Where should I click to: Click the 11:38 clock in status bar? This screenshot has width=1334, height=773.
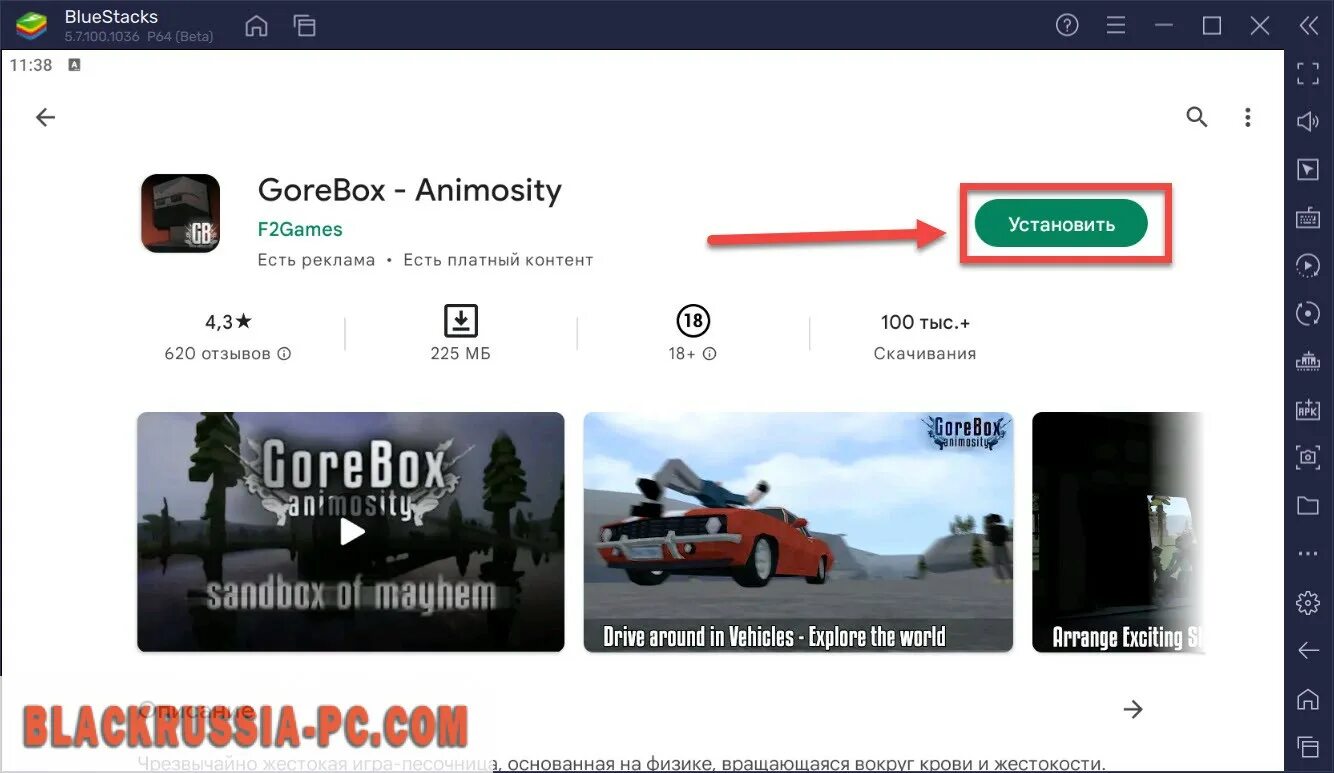[x=31, y=65]
